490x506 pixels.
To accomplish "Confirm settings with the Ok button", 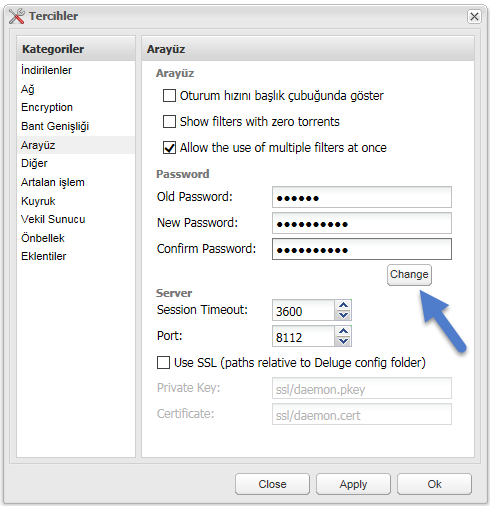I will tap(434, 484).
